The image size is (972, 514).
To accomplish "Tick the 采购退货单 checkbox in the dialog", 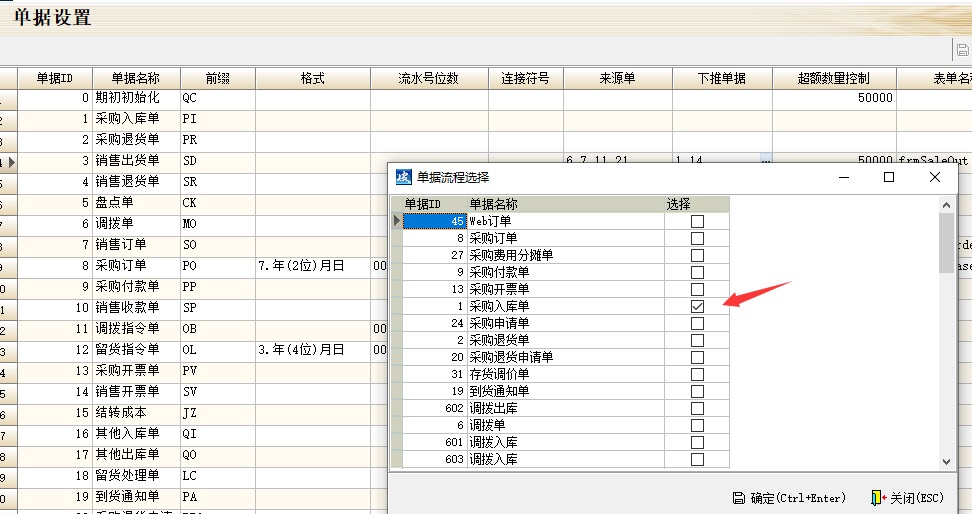I will (x=697, y=340).
